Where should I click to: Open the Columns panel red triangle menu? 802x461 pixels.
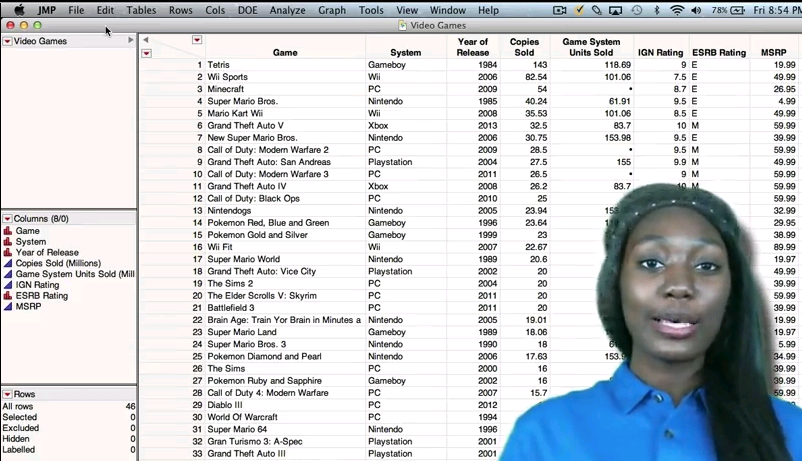pos(8,218)
